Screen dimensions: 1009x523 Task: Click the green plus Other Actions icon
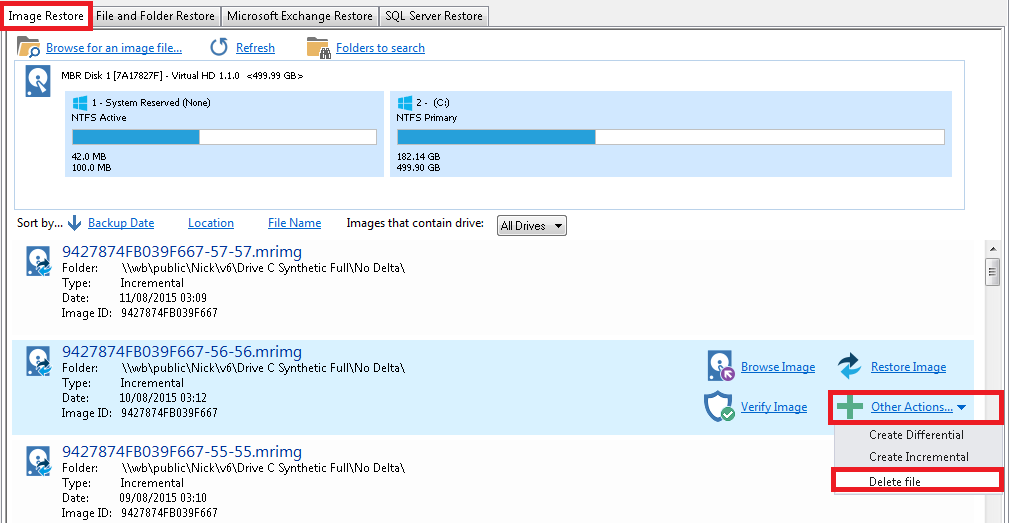coord(850,407)
